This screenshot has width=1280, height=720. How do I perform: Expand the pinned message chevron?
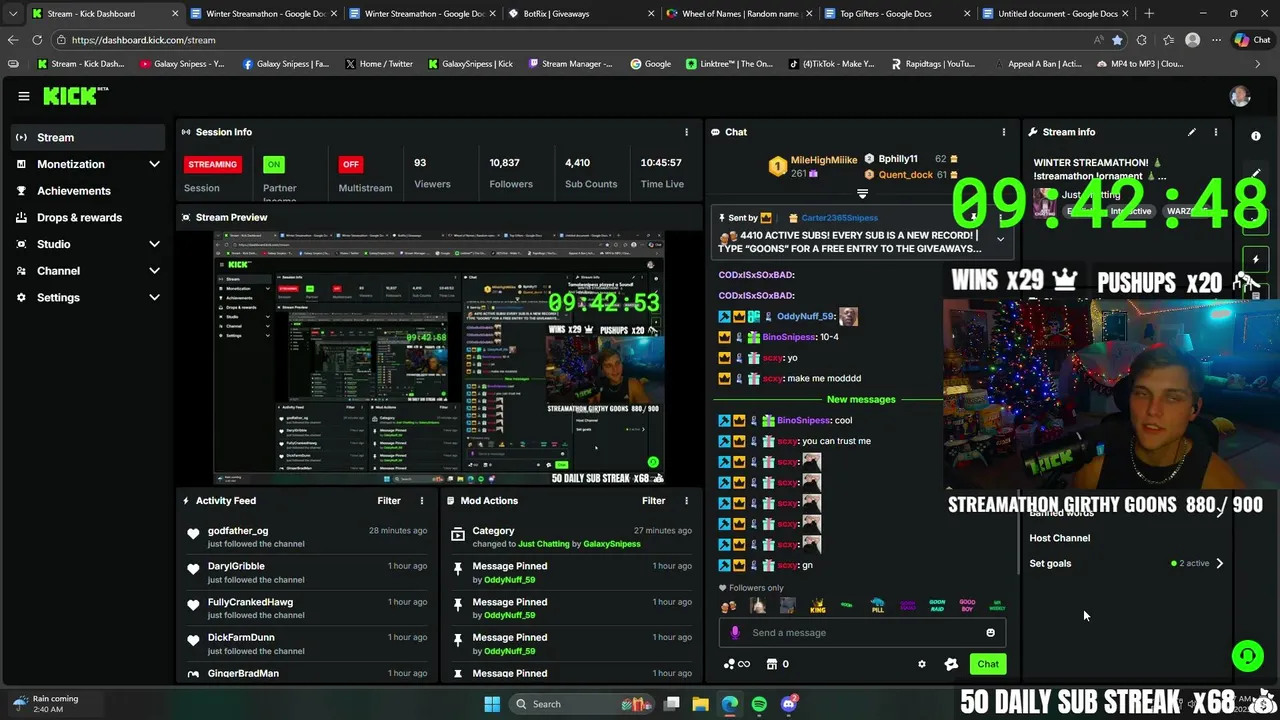[x=1000, y=239]
